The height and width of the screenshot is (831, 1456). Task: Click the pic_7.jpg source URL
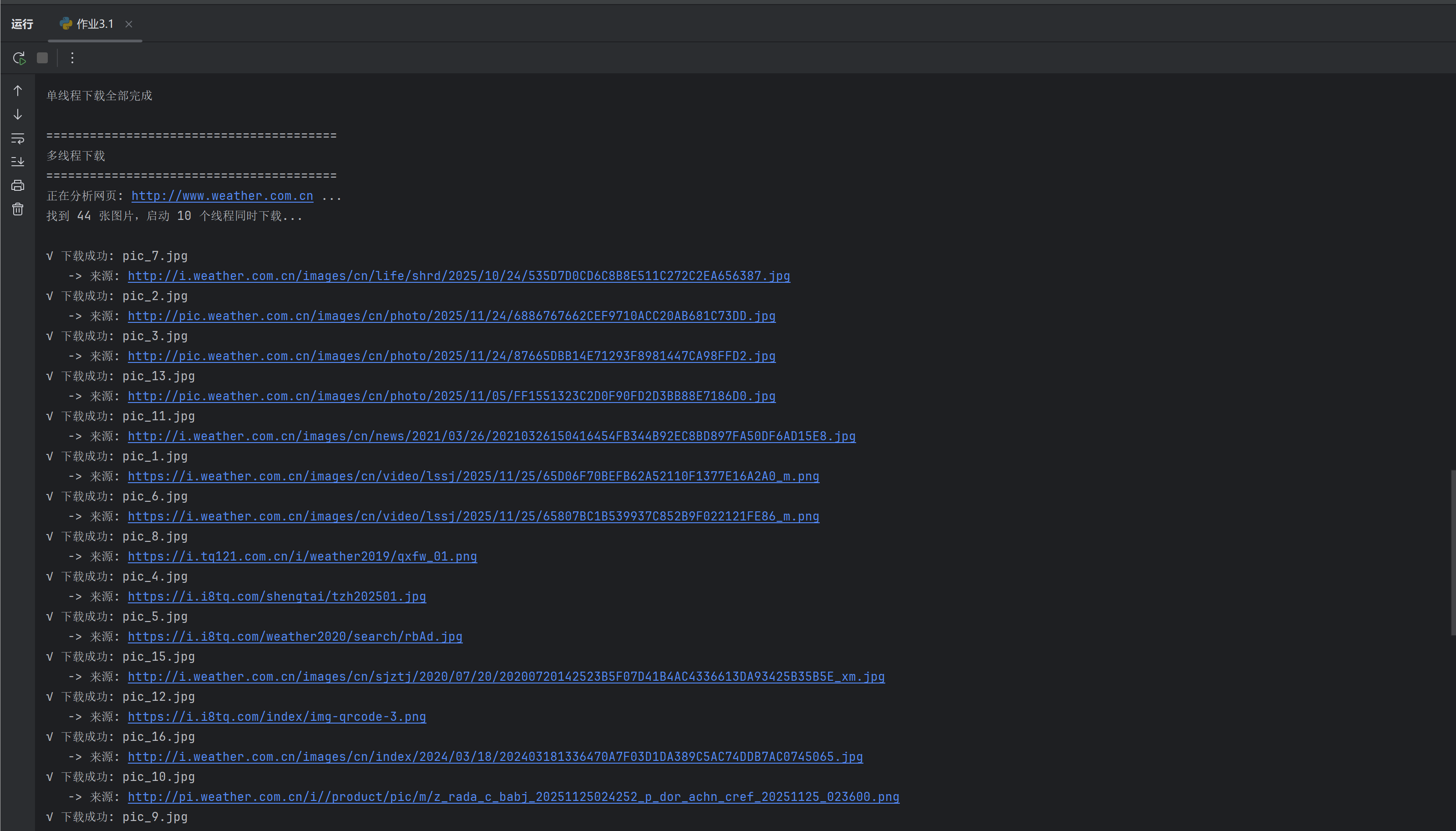pyautogui.click(x=458, y=276)
